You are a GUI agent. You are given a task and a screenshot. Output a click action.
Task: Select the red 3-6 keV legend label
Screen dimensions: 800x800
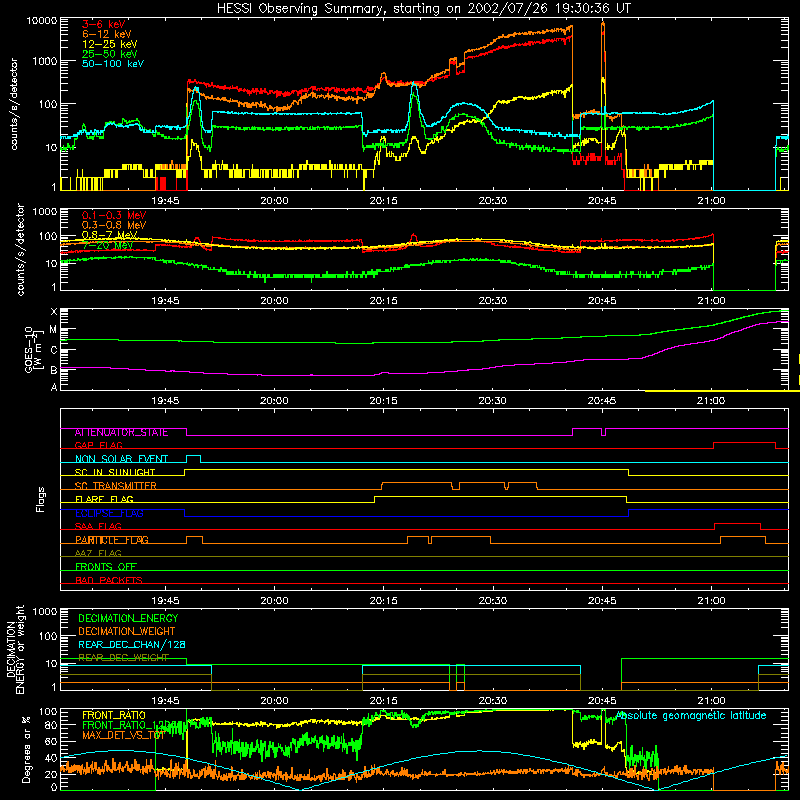coord(103,24)
